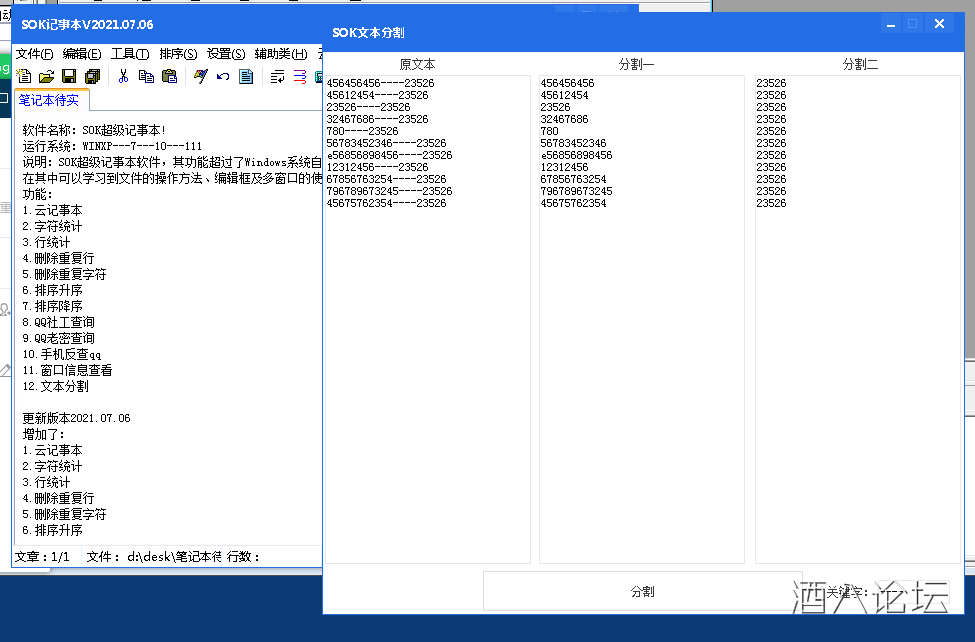The height and width of the screenshot is (642, 975).
Task: Click inside the 分割一 result text box
Action: pyautogui.click(x=641, y=380)
